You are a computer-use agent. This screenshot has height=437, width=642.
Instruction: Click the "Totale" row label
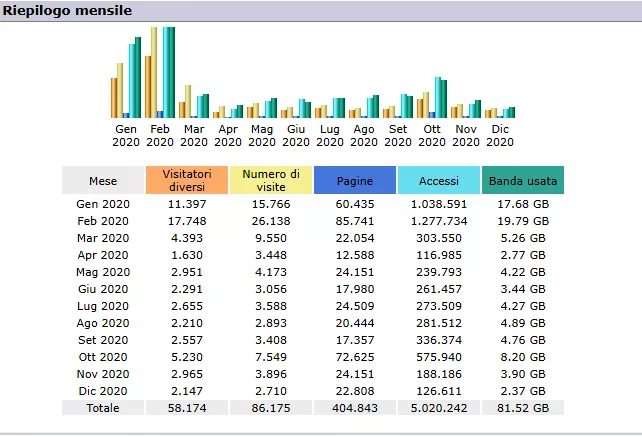pyautogui.click(x=103, y=408)
